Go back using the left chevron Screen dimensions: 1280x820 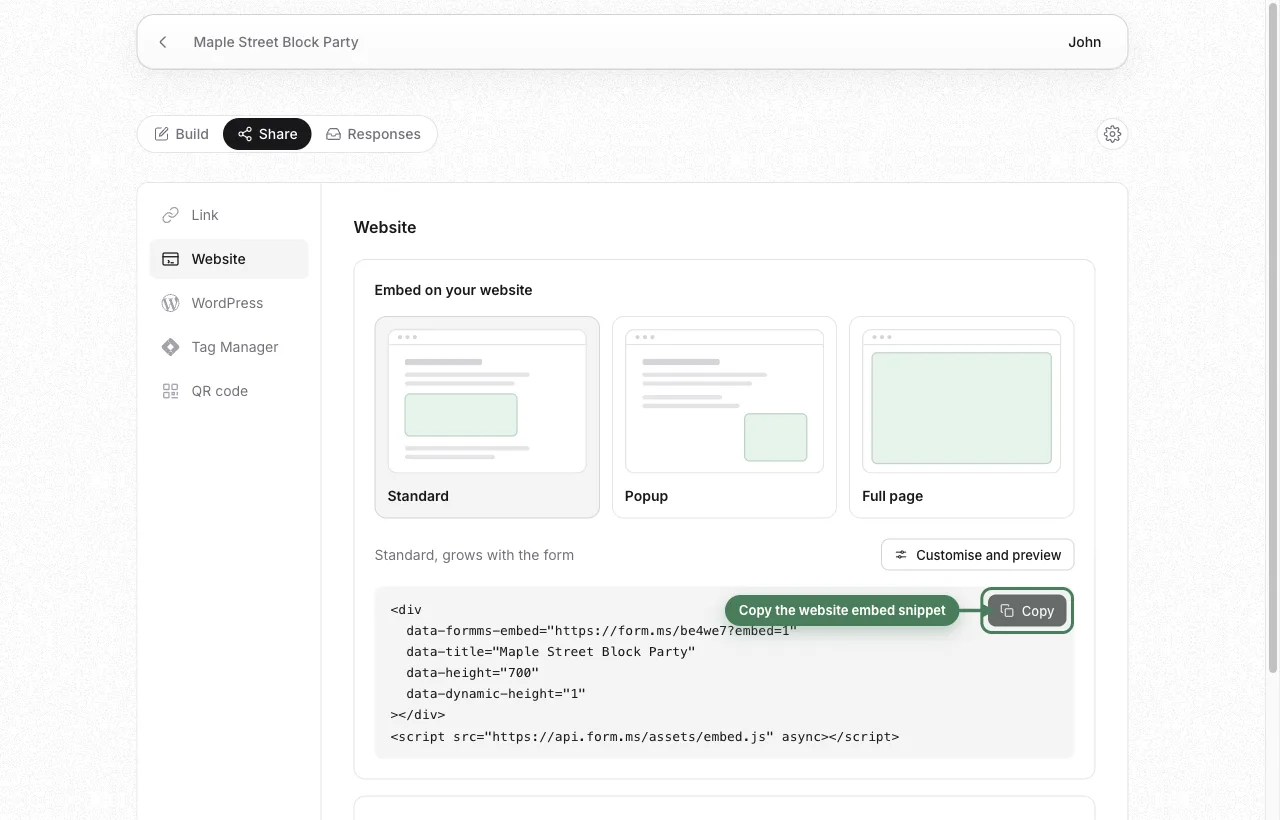point(163,42)
